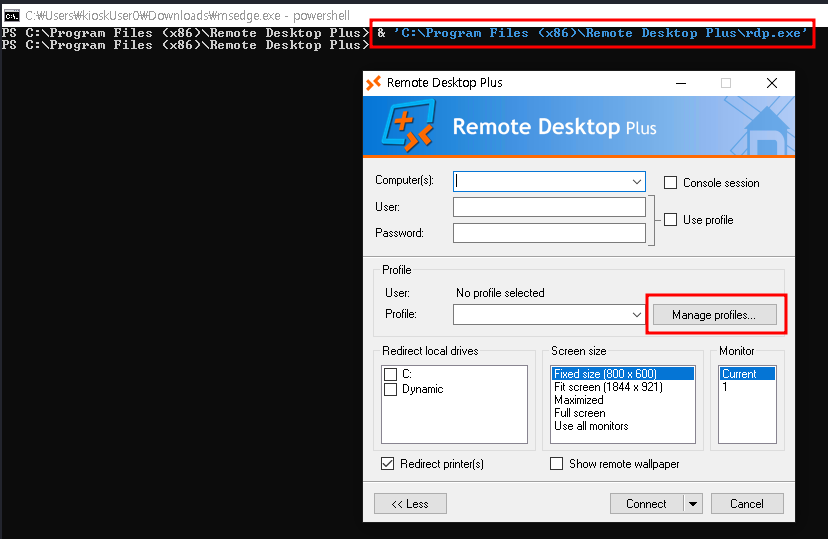Check the C: drive redirect box
828x539 pixels.
point(390,374)
